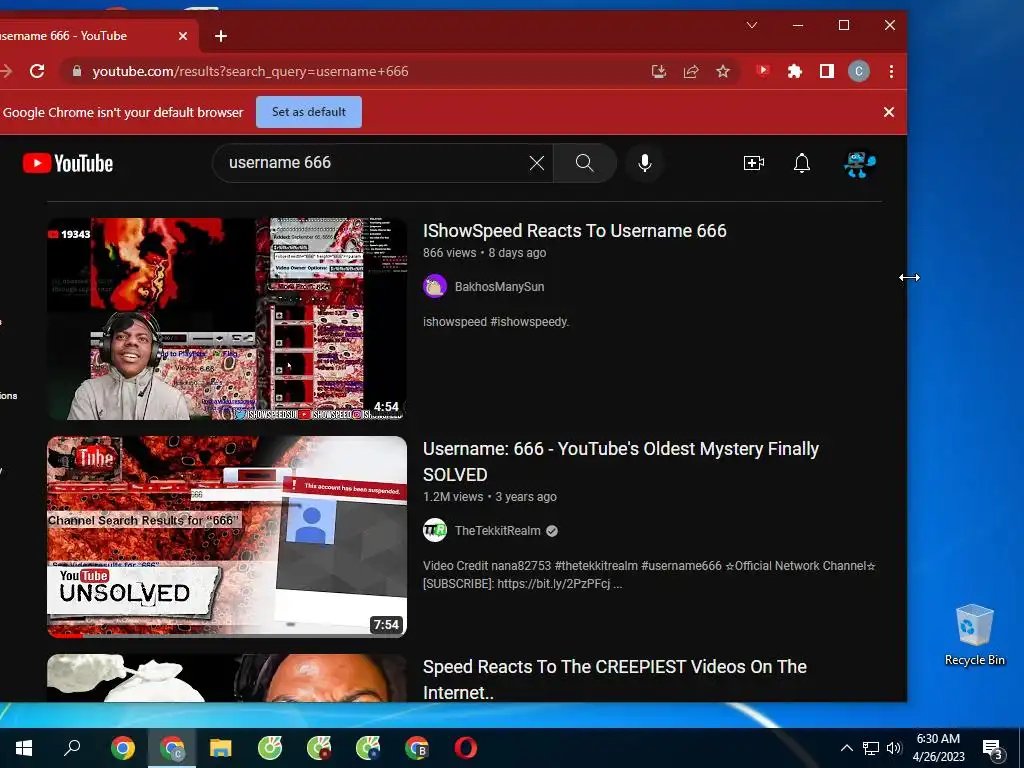Image resolution: width=1024 pixels, height=768 pixels.
Task: Visit the BakhosManySun channel avatar
Action: pos(435,286)
